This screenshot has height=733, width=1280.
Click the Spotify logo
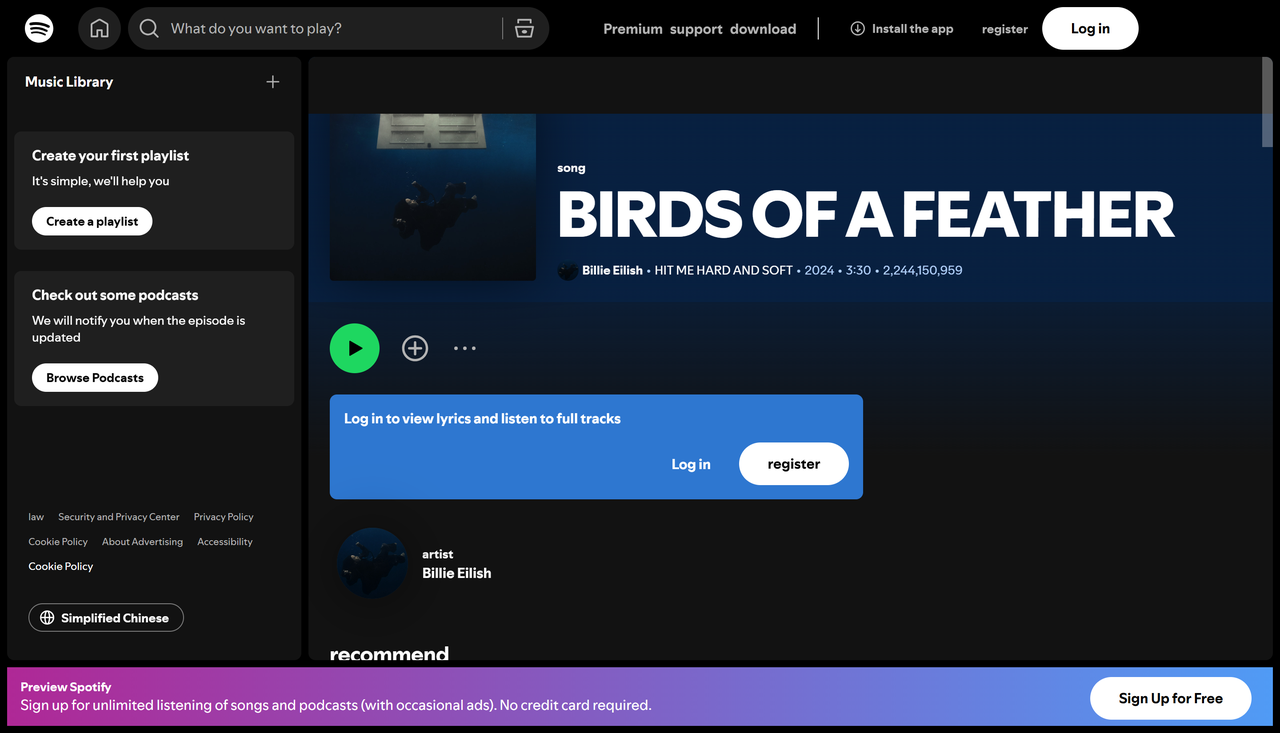click(x=38, y=28)
